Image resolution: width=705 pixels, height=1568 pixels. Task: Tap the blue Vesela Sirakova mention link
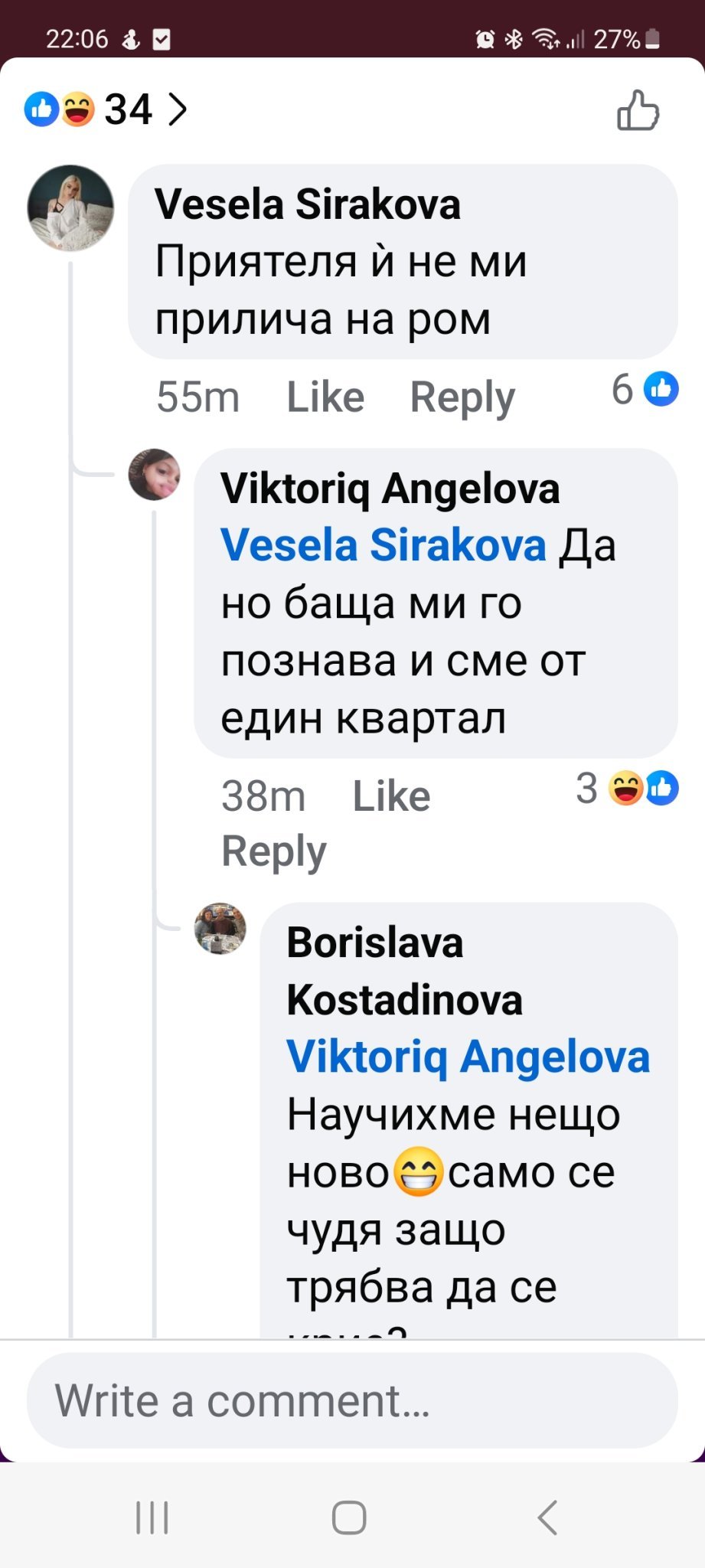tap(383, 545)
